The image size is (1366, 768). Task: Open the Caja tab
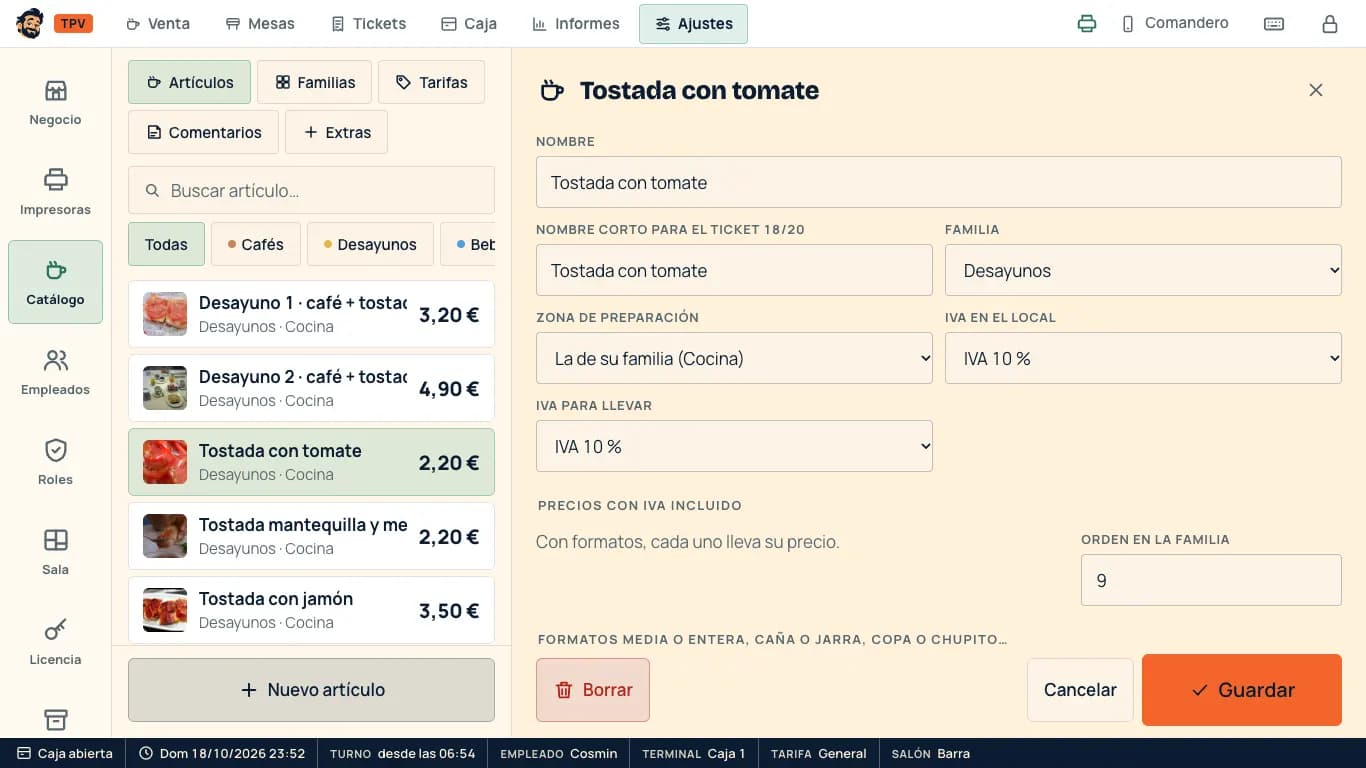point(469,24)
